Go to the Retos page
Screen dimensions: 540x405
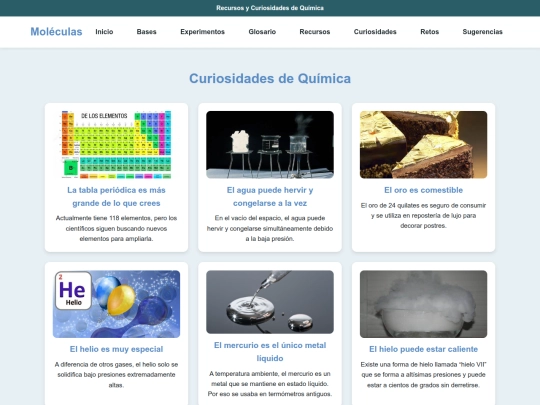pyautogui.click(x=429, y=32)
